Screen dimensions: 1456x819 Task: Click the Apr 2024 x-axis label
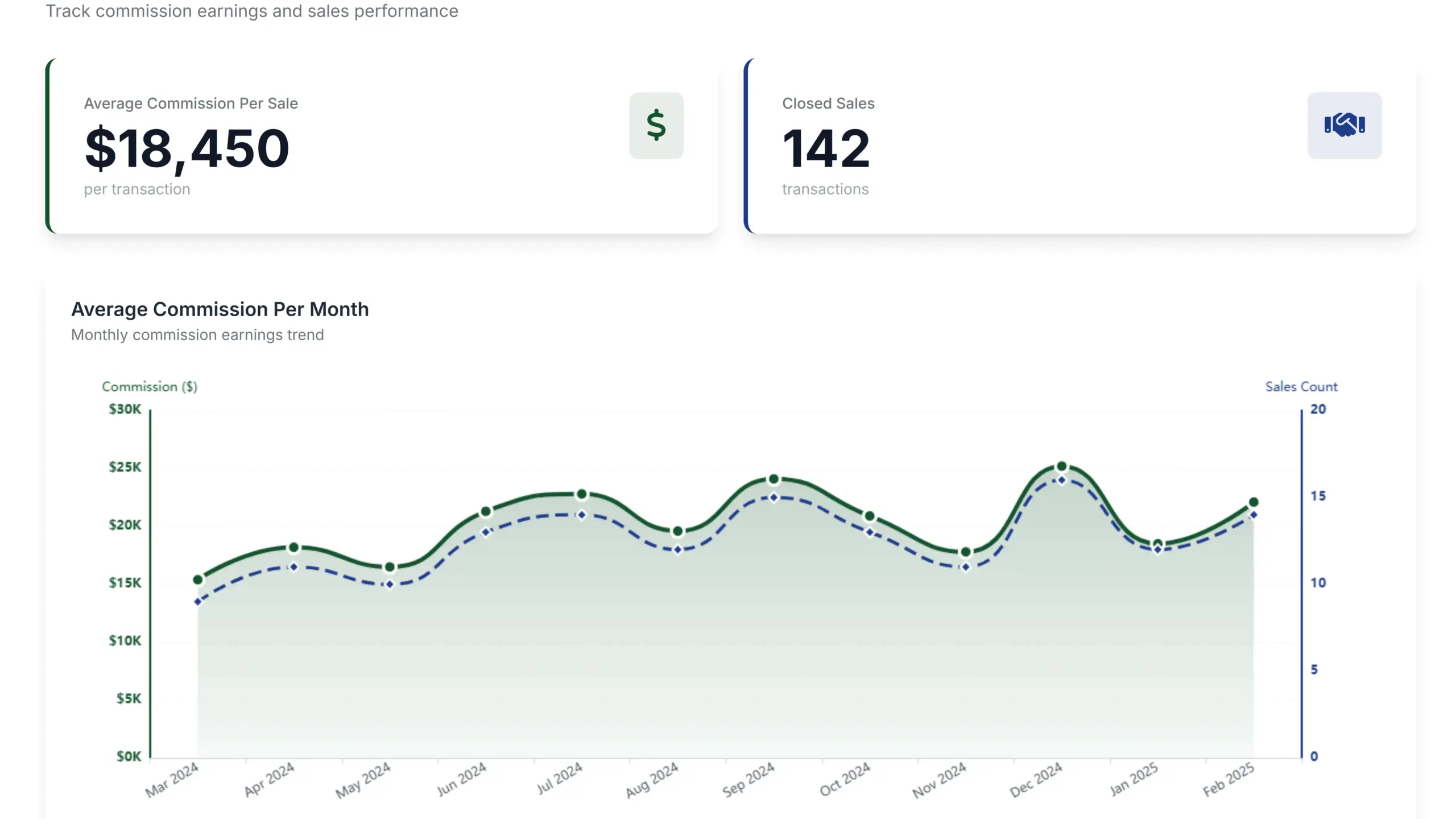(x=269, y=780)
